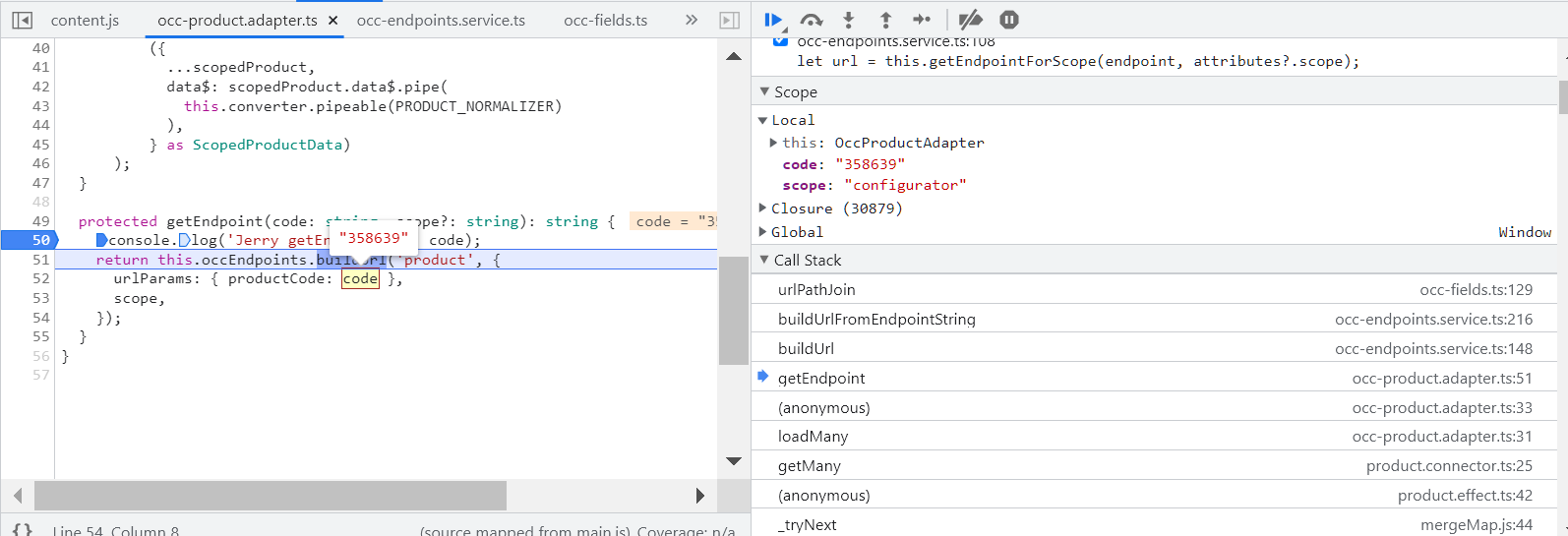Image resolution: width=1568 pixels, height=536 pixels.
Task: Step over next function call
Action: pos(811,20)
